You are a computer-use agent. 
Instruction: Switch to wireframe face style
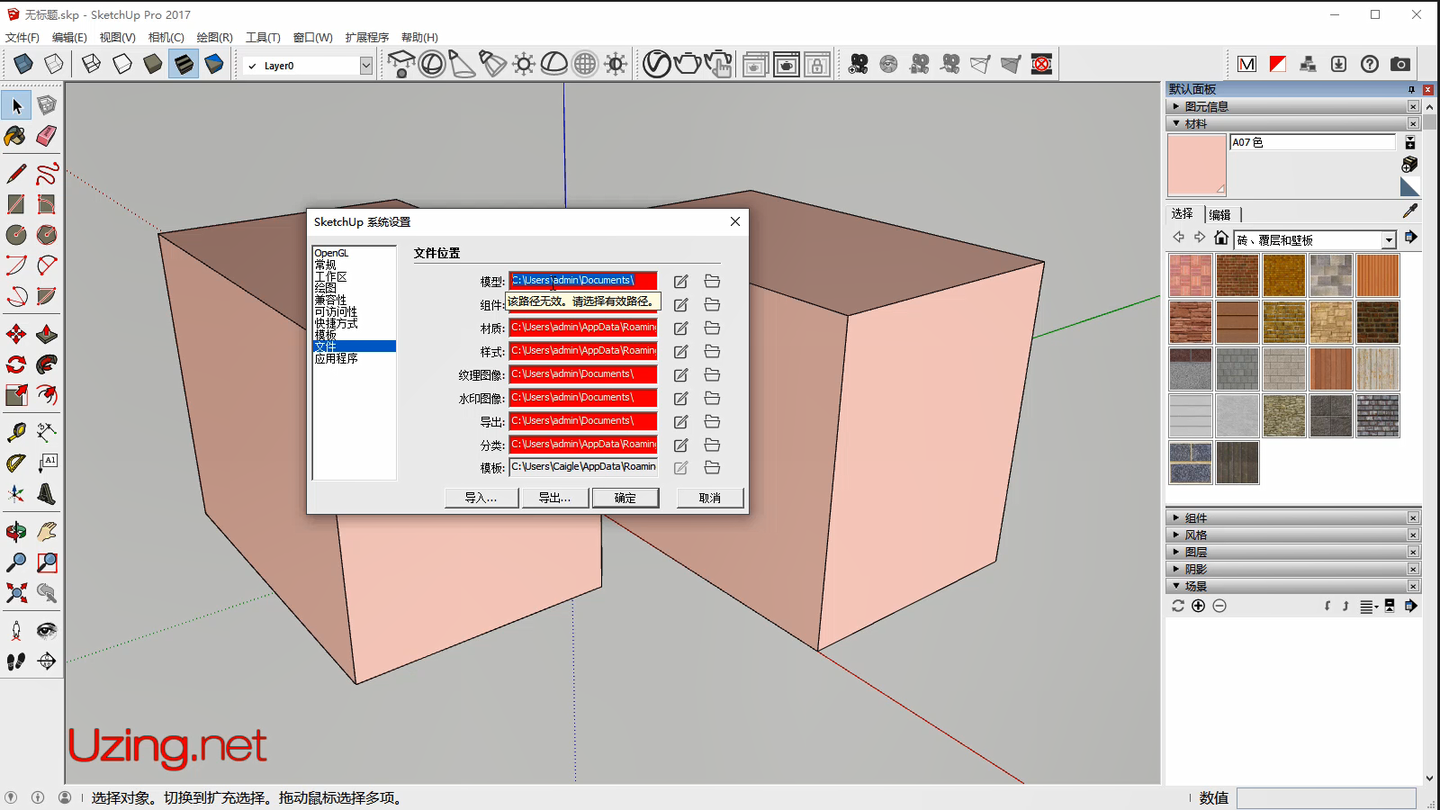[91, 64]
